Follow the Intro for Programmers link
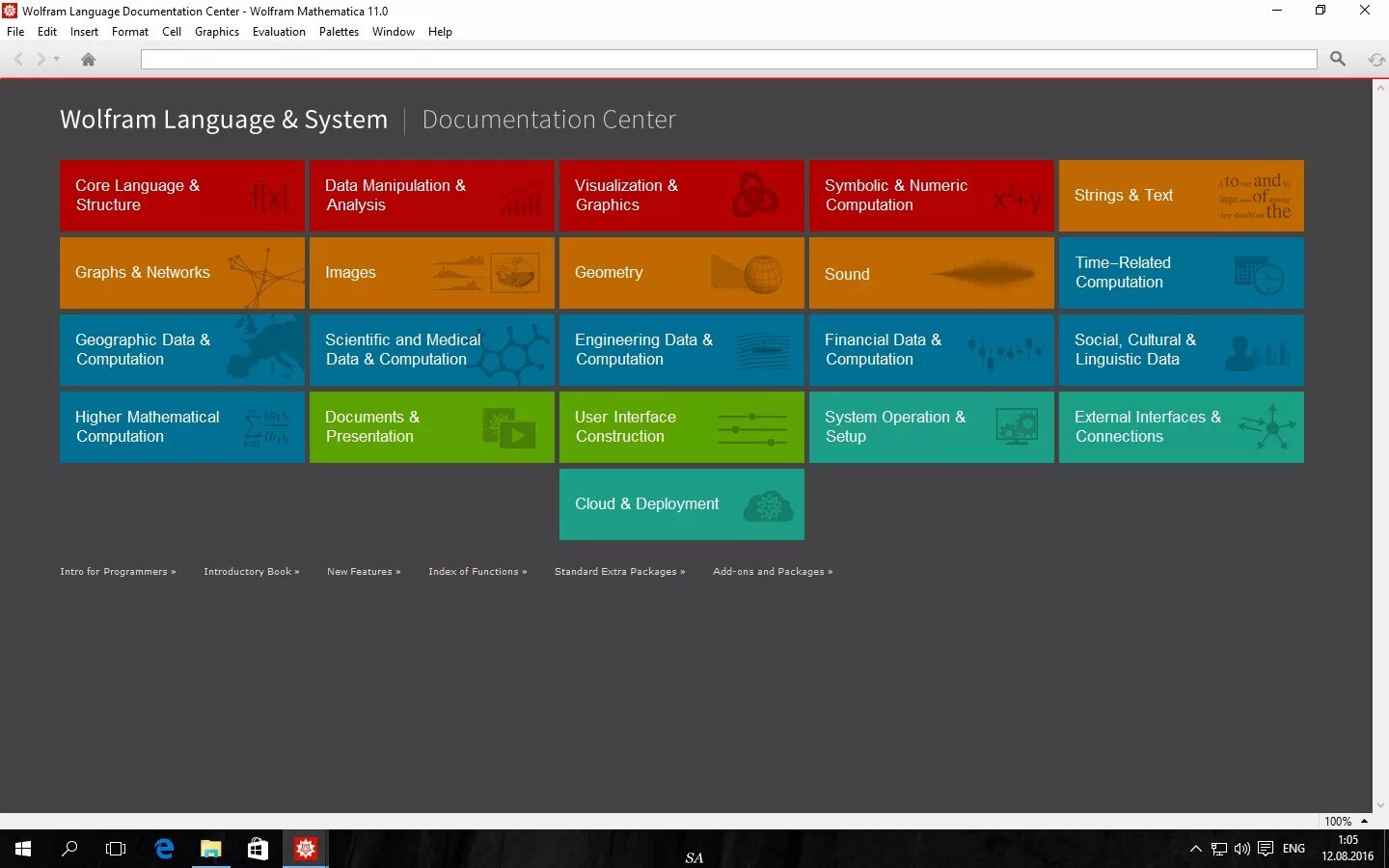The width and height of the screenshot is (1389, 868). [118, 572]
